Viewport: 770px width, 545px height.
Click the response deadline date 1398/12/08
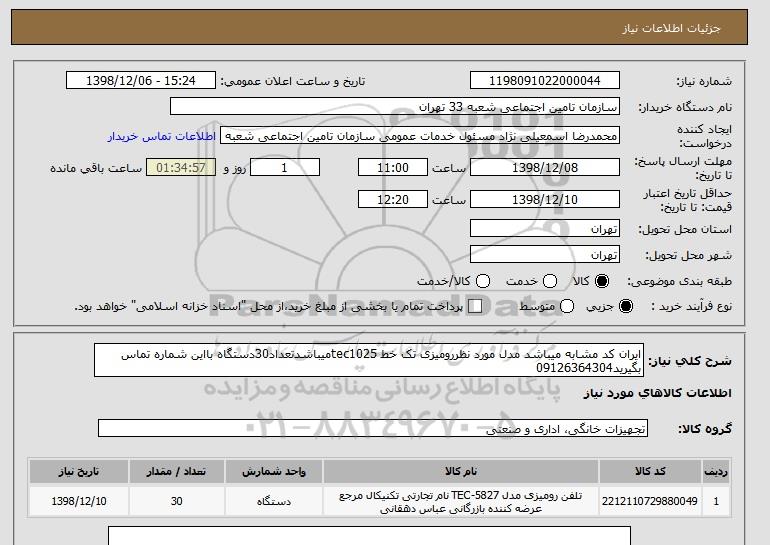point(545,167)
